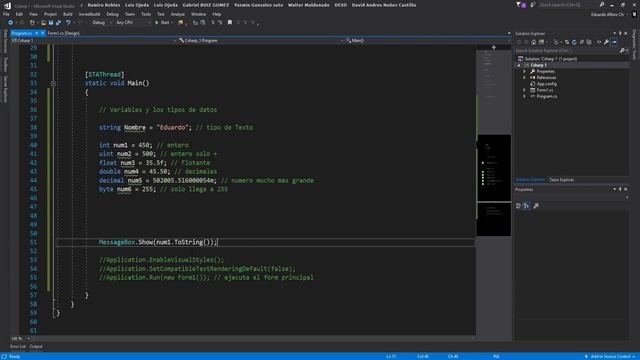This screenshot has height=360, width=640.
Task: Open the Debug configuration dropdown
Action: (x=101, y=22)
